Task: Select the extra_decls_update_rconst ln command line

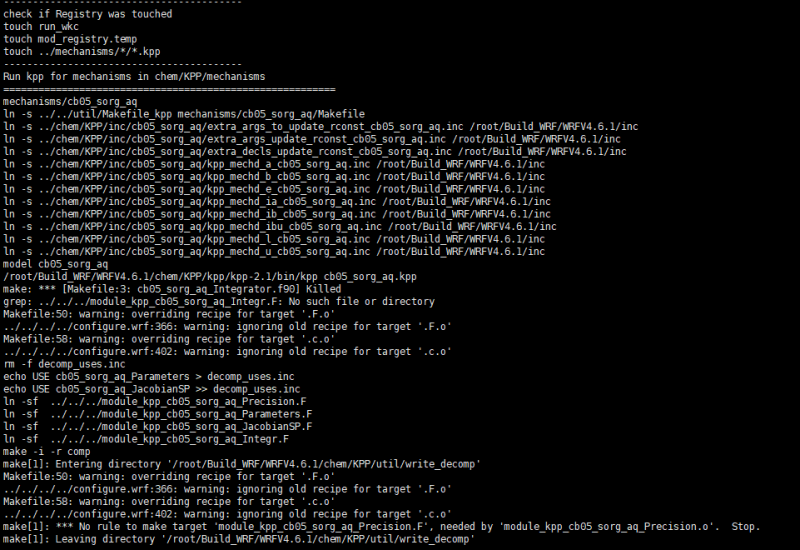Action: [x=314, y=151]
